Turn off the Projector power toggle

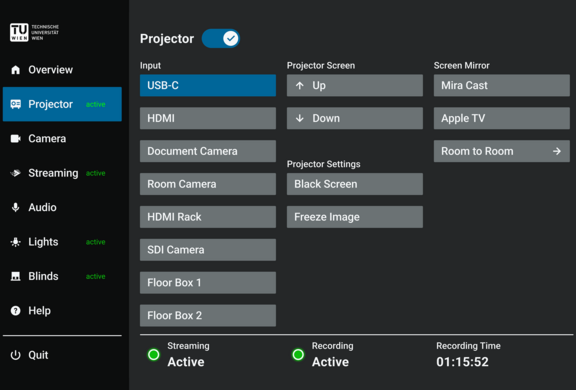(x=221, y=39)
